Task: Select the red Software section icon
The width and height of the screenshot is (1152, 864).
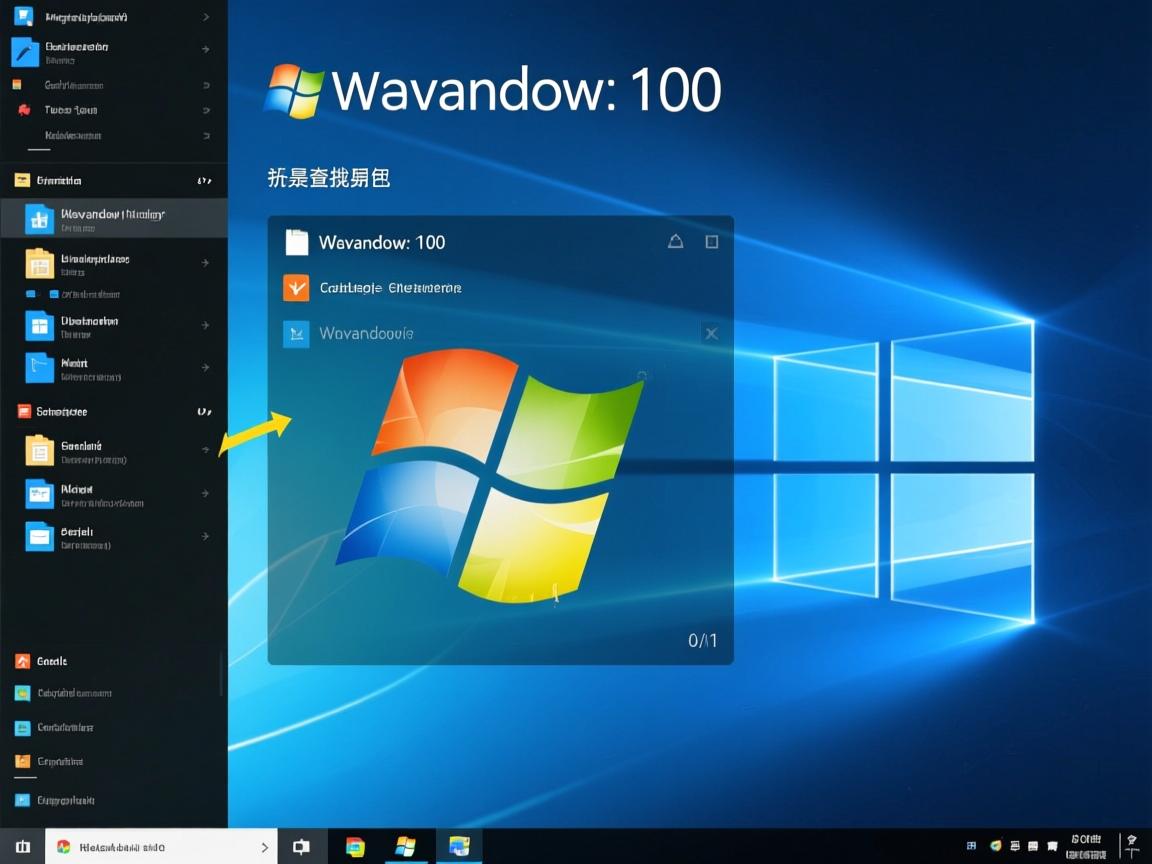Action: [26, 411]
